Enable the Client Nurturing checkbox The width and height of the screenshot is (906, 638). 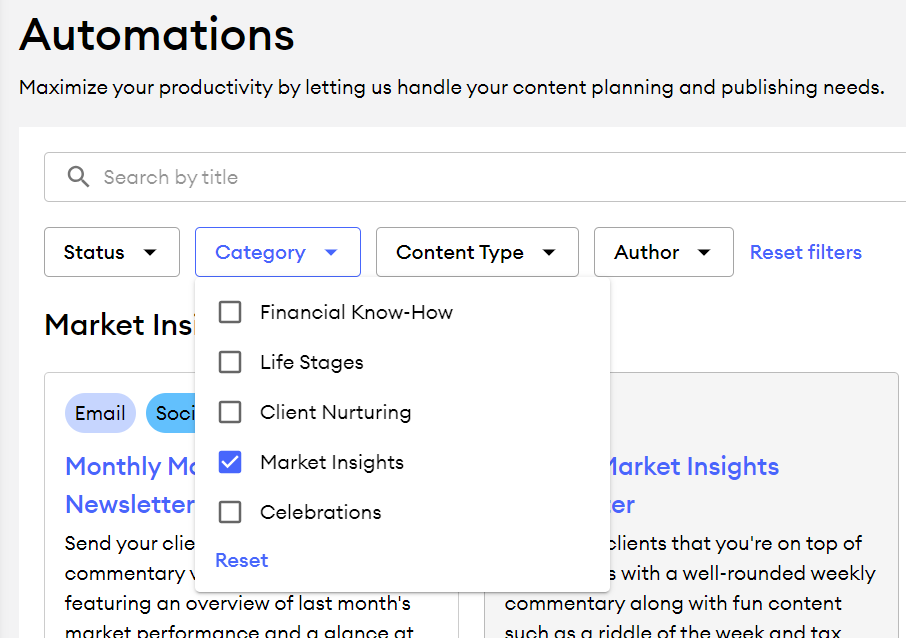click(230, 412)
